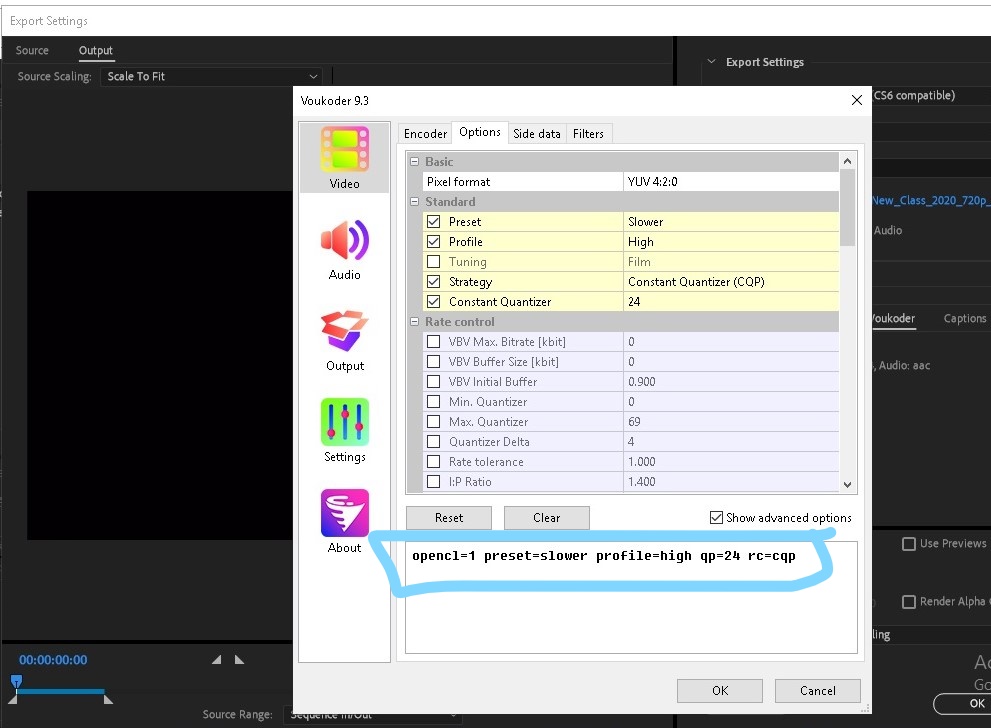The height and width of the screenshot is (728, 991).
Task: Toggle Show advanced options checkbox
Action: tap(715, 518)
